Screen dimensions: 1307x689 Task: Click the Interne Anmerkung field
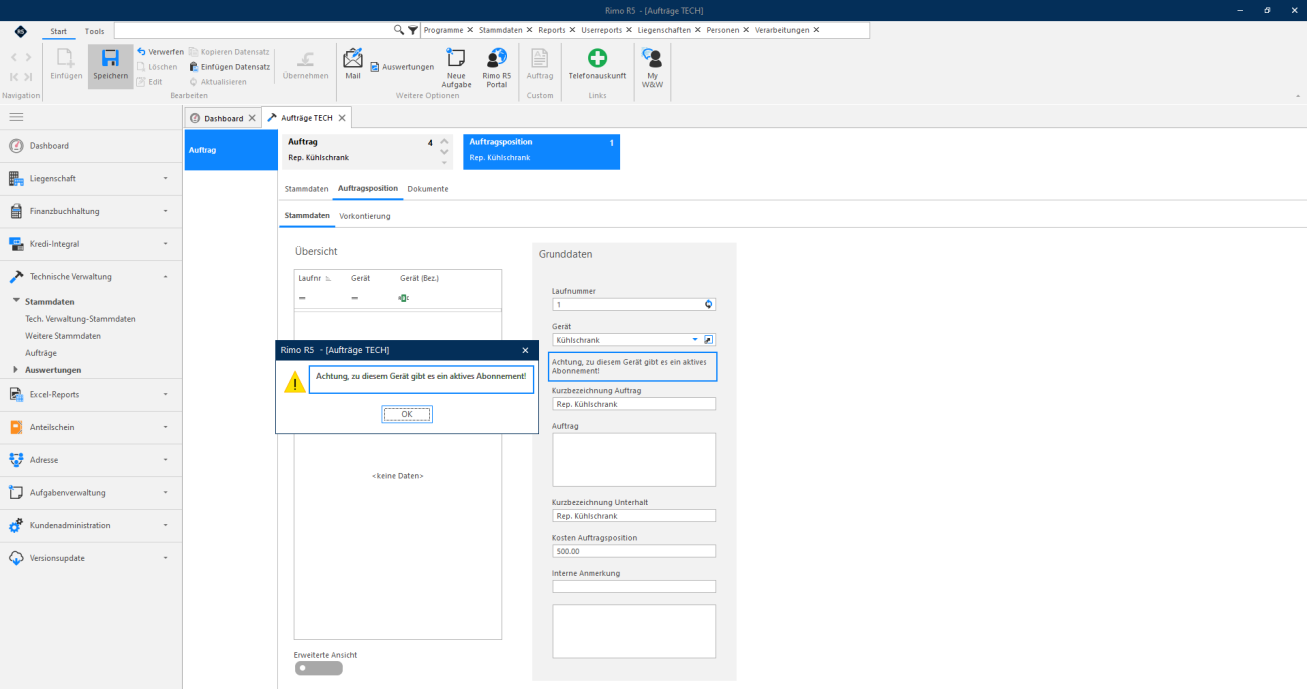[x=634, y=587]
